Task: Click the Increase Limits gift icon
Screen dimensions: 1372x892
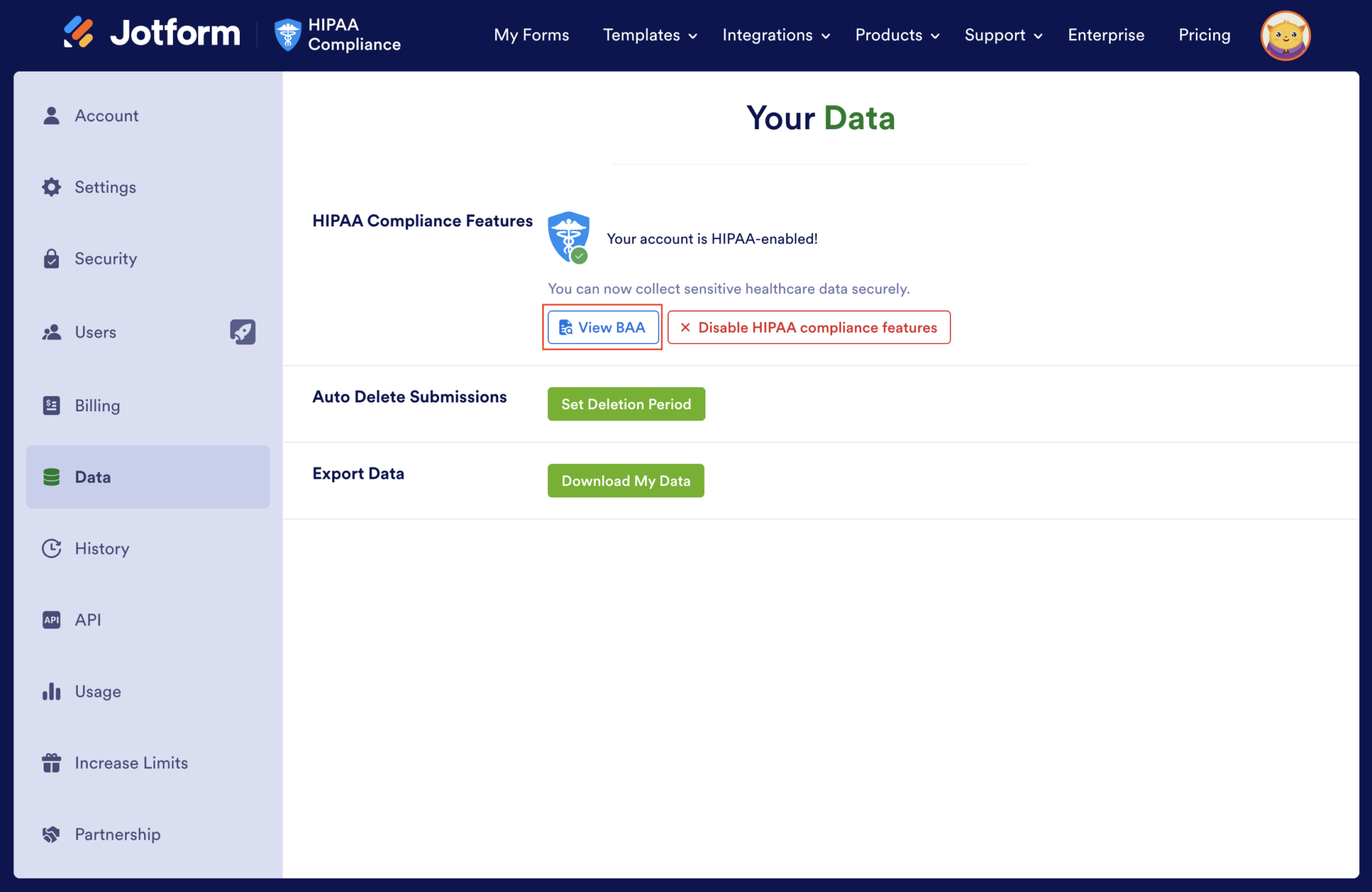Action: [x=51, y=763]
